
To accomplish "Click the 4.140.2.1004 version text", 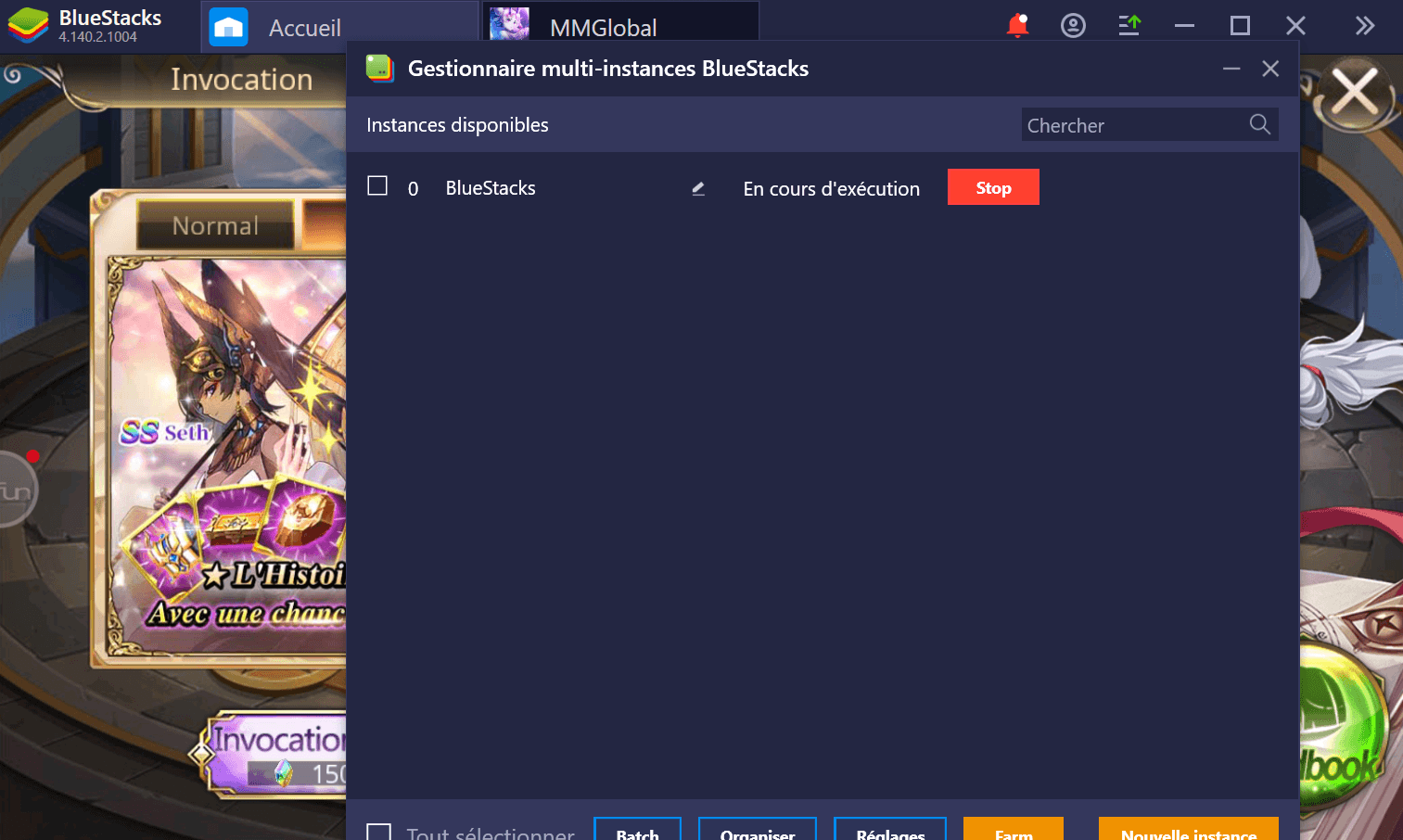I will [98, 37].
